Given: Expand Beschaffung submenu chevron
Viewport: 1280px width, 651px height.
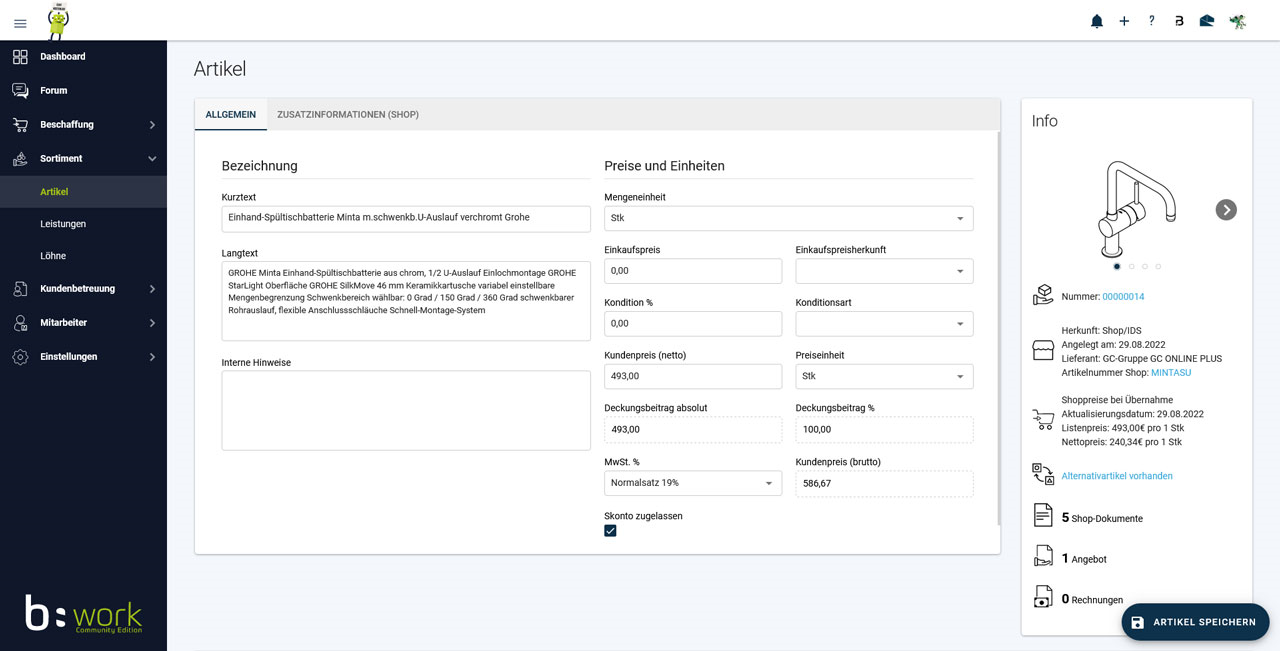Looking at the screenshot, I should [x=152, y=125].
